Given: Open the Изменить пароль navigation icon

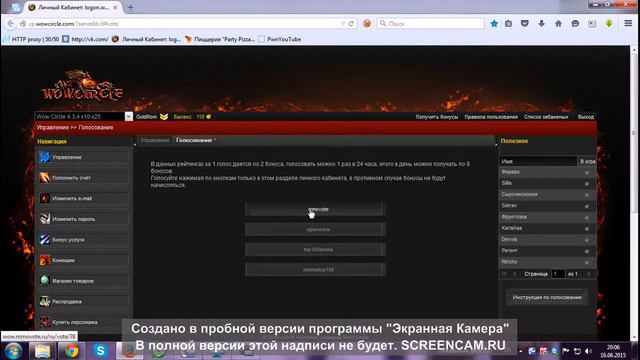Looking at the screenshot, I should (x=44, y=219).
